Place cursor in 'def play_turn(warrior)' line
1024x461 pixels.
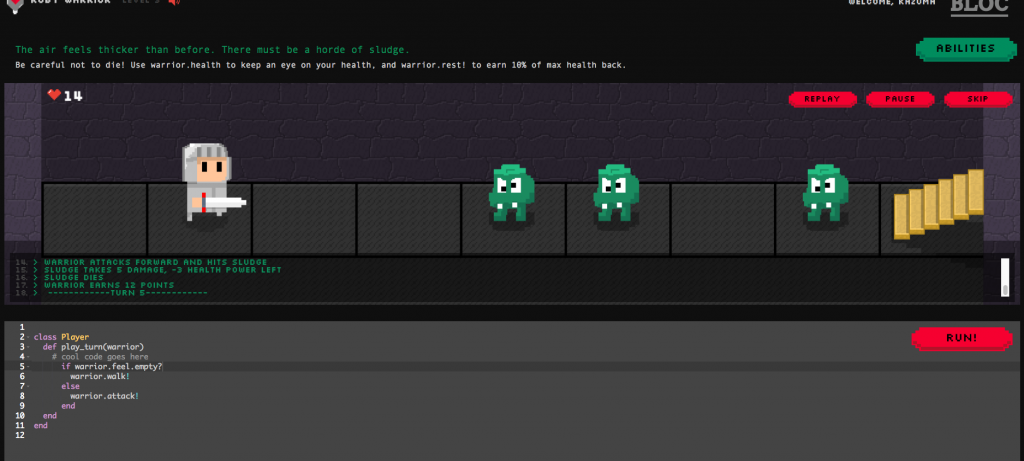(x=93, y=347)
